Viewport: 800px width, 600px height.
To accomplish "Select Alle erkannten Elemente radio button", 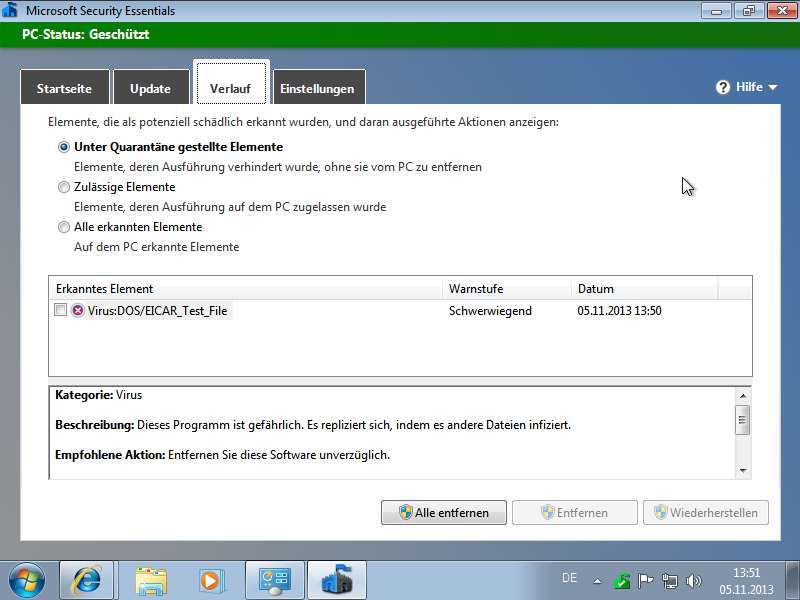I will [64, 227].
